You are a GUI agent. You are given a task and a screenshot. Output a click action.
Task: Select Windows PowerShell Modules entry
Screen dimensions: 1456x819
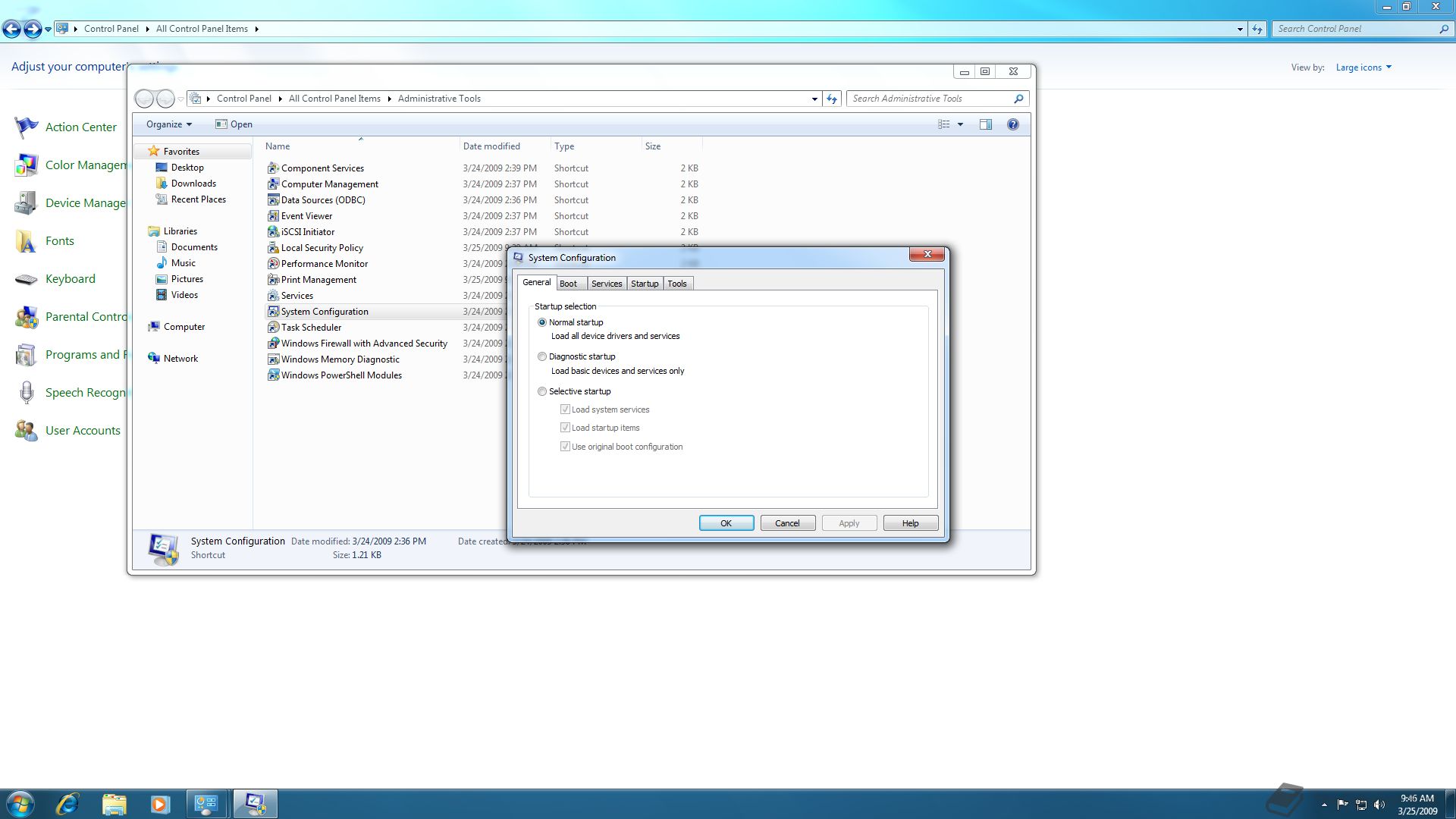click(x=341, y=375)
